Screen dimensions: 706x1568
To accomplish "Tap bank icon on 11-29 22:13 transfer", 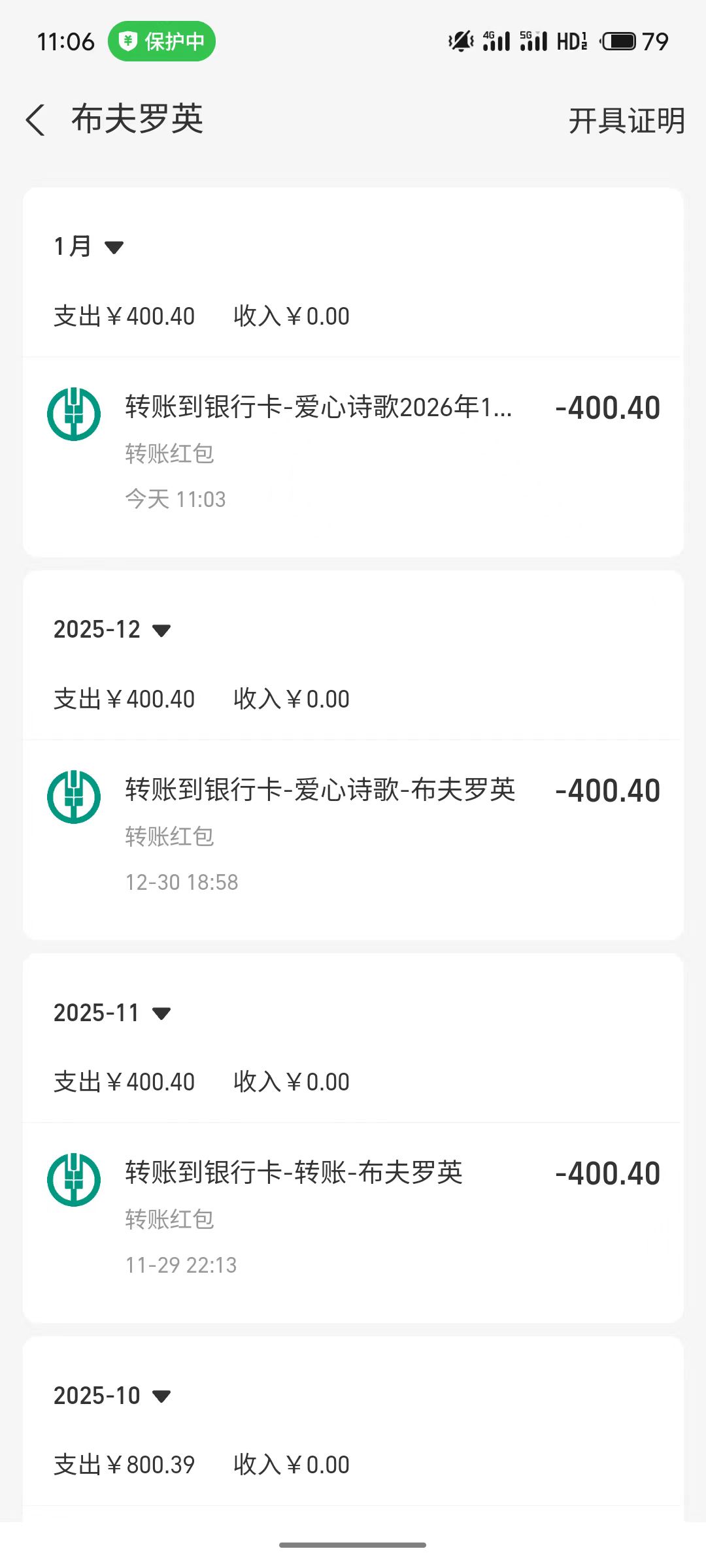I will point(74,1180).
